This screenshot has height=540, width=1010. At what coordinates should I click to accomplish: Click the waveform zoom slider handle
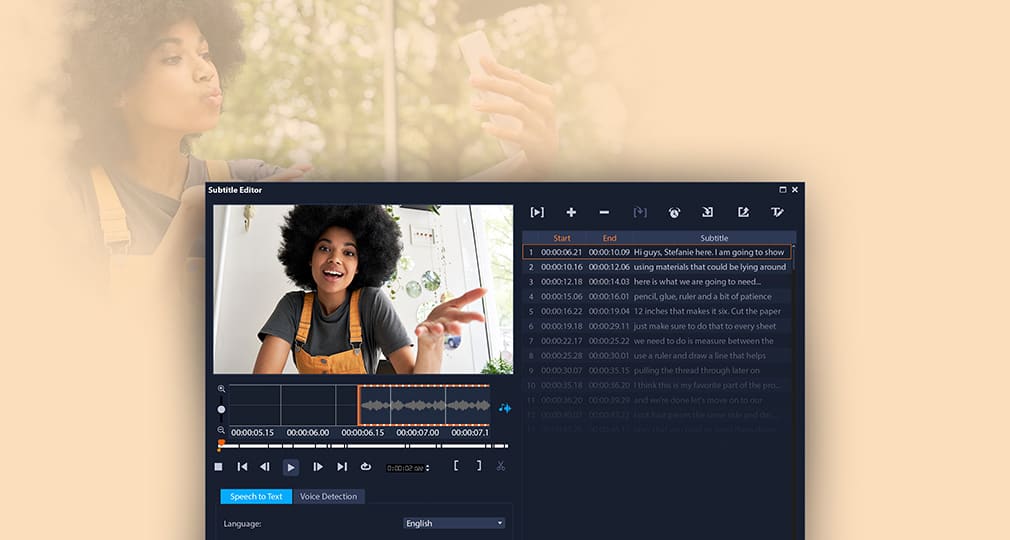tap(221, 409)
